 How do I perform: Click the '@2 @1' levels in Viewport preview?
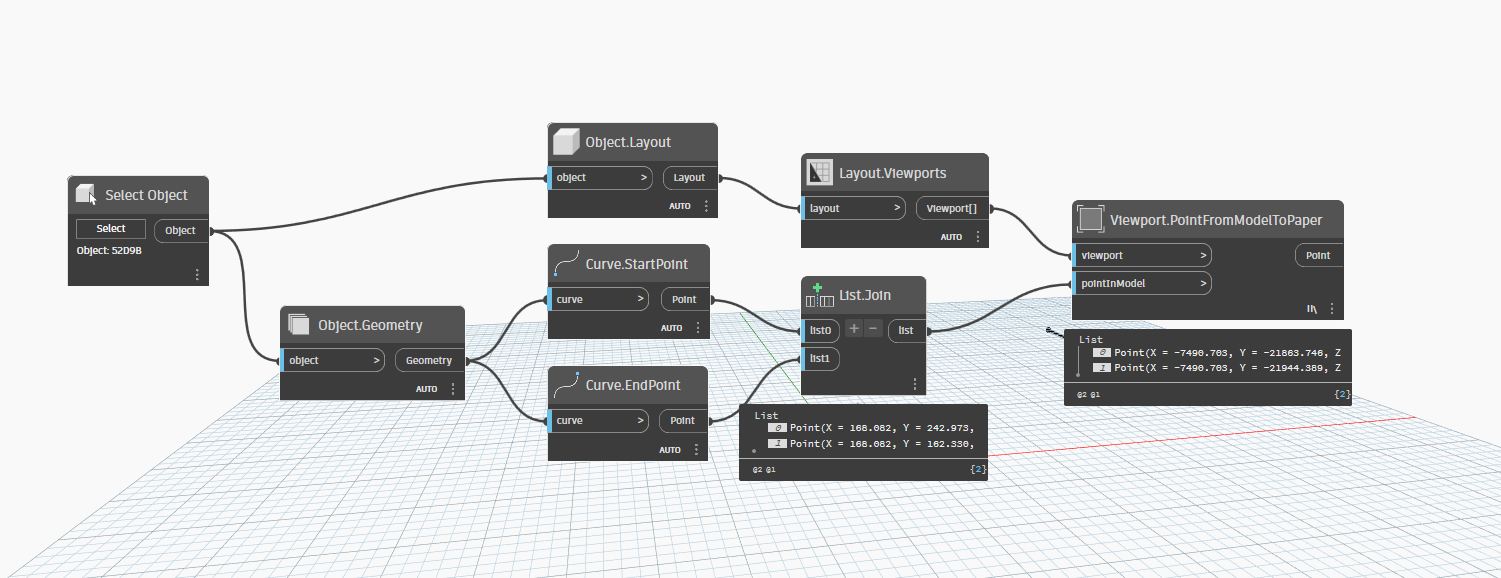coord(1088,395)
